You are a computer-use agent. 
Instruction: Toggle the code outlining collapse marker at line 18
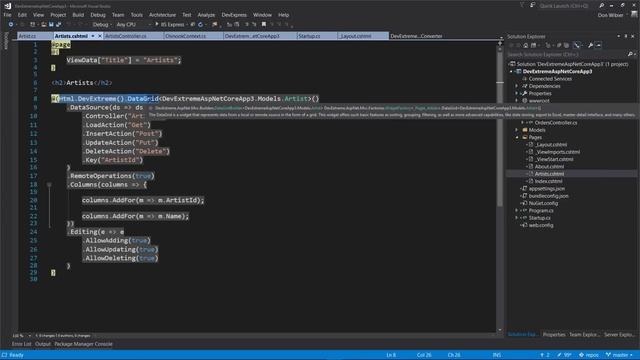(49, 185)
